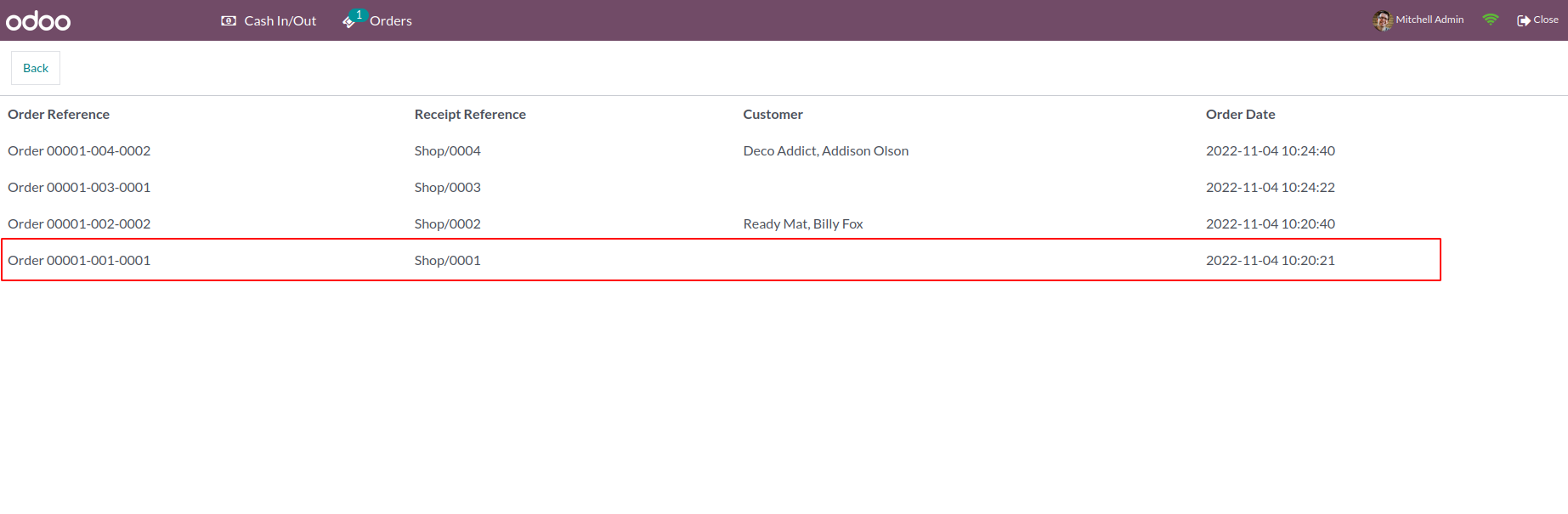
Task: Click the Order Date column header
Action: [1240, 114]
